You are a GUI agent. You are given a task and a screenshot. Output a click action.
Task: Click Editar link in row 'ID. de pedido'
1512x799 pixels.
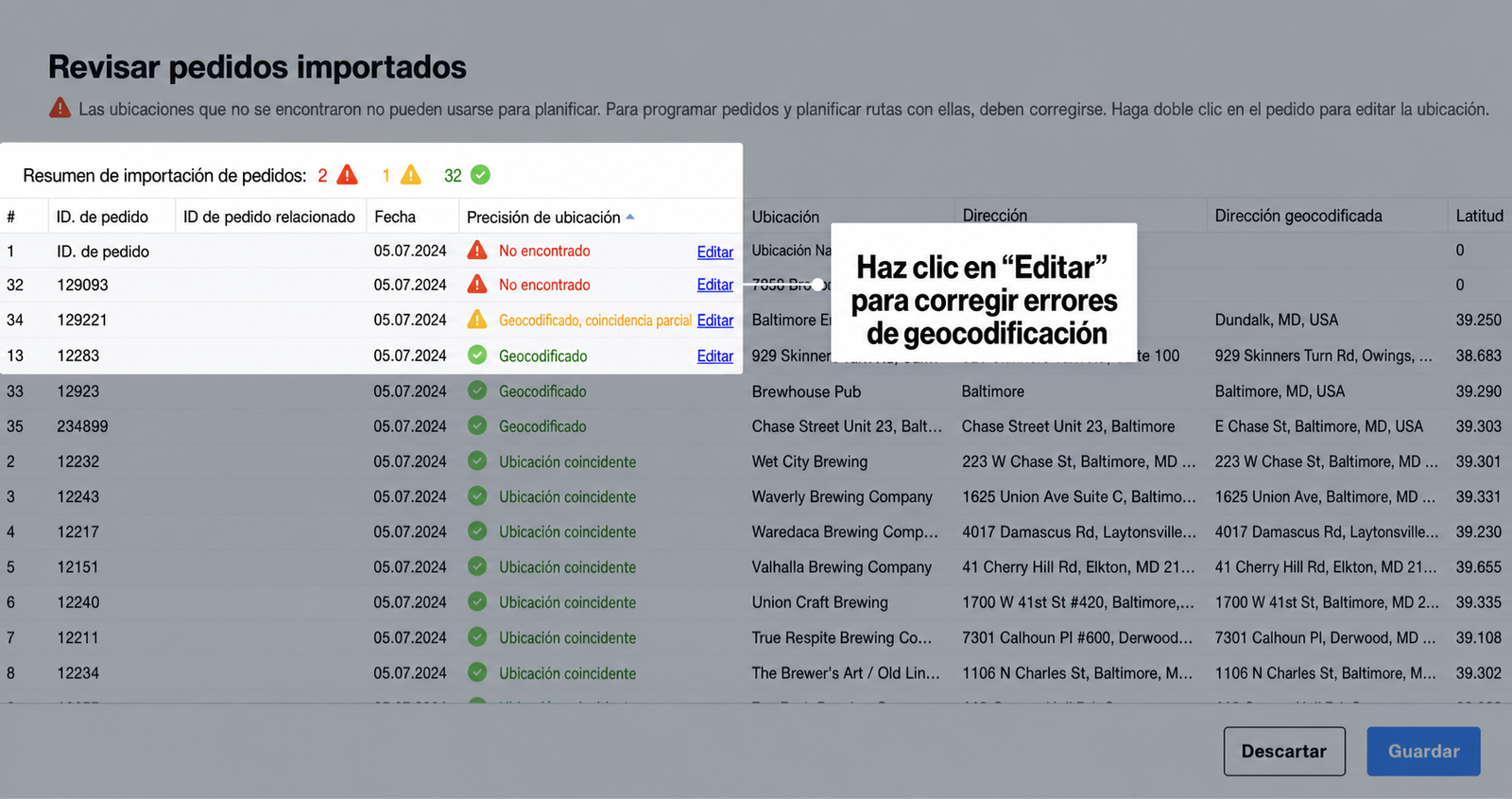click(714, 252)
